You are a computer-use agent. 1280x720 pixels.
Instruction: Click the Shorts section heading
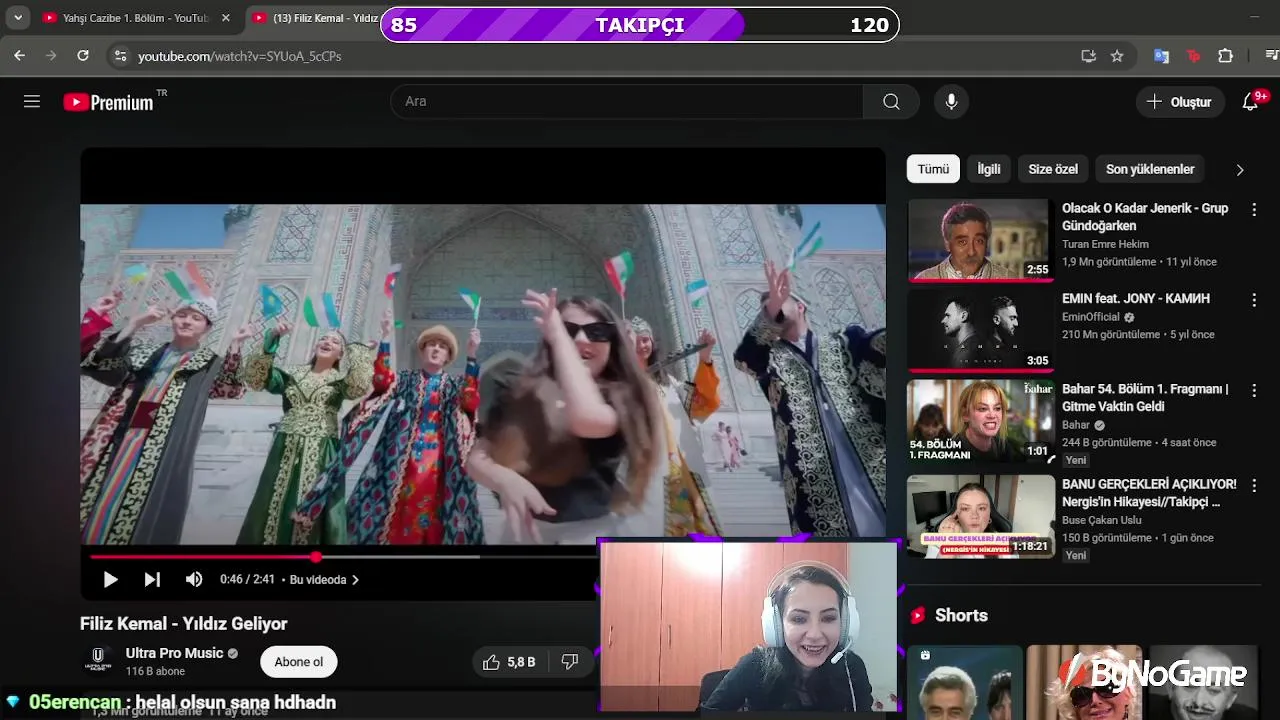[x=961, y=615]
